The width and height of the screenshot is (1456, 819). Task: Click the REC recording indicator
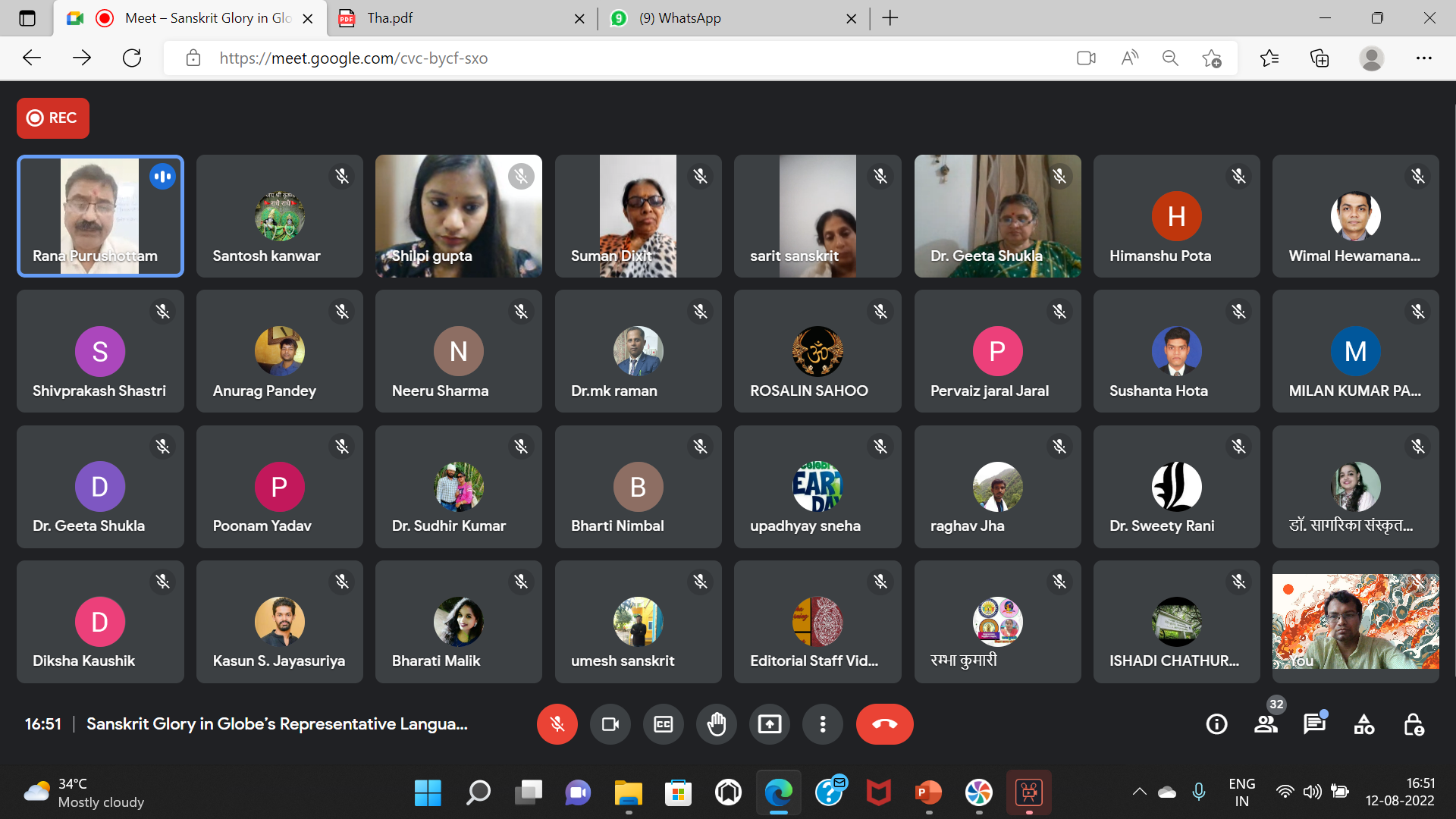pyautogui.click(x=53, y=118)
